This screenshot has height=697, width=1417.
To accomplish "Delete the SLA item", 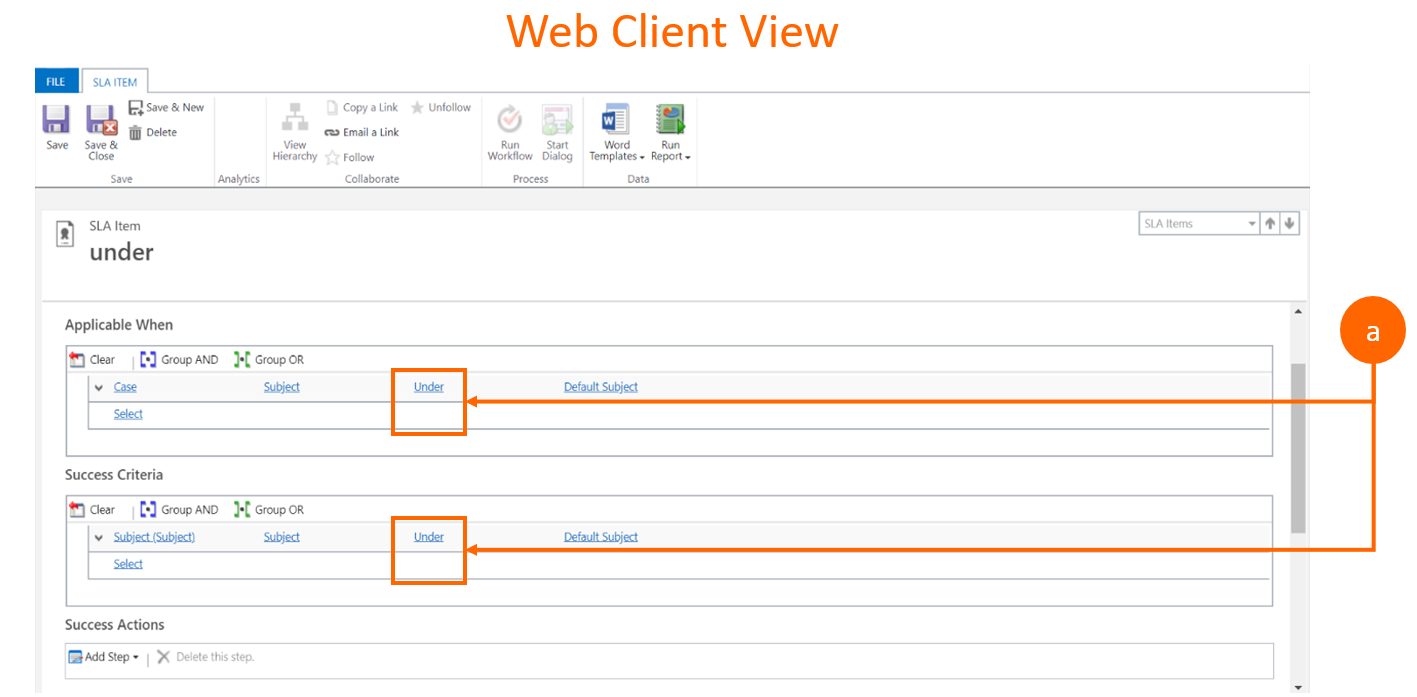I will point(153,132).
